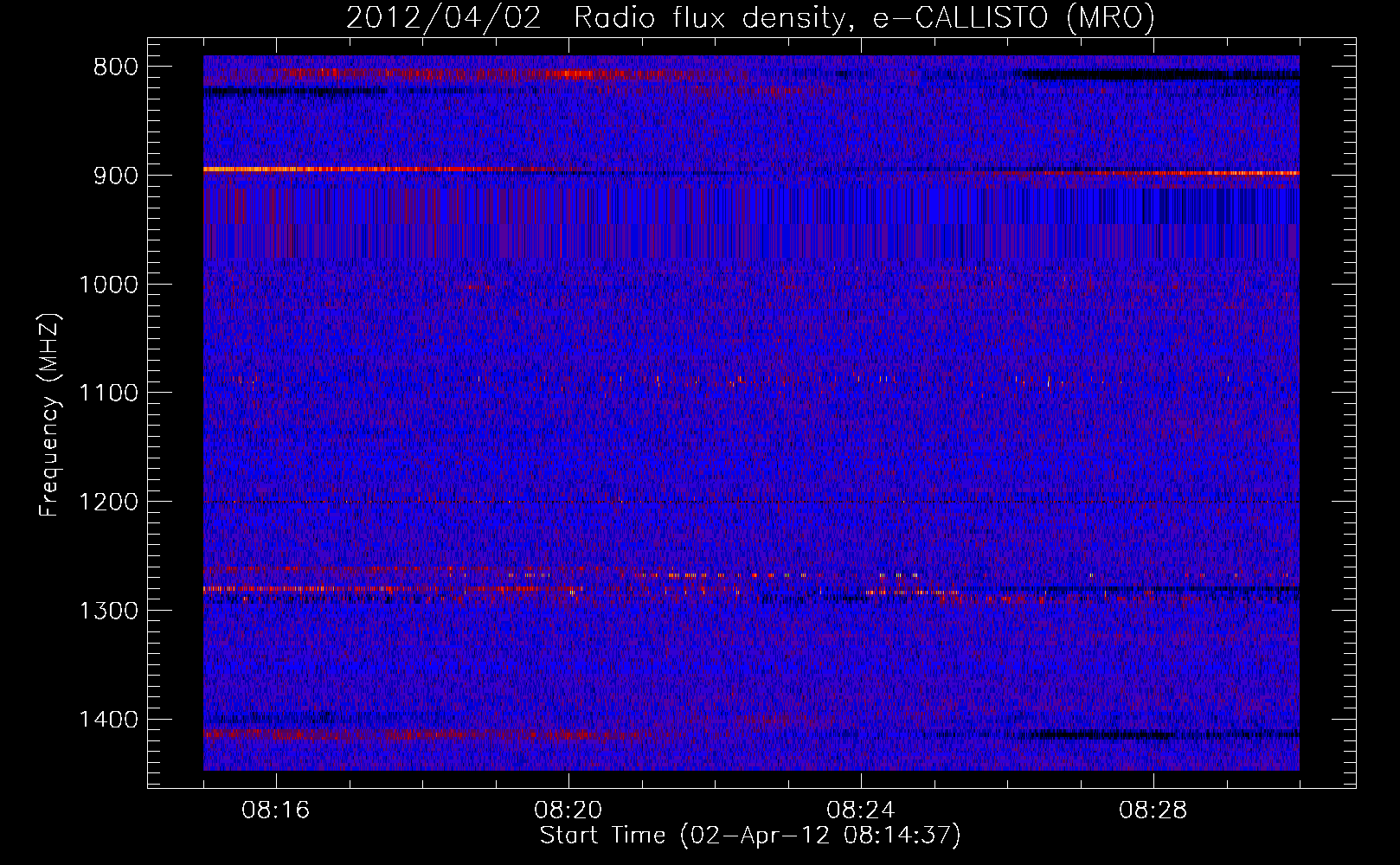Select the 900 frequency tick label

click(x=116, y=176)
